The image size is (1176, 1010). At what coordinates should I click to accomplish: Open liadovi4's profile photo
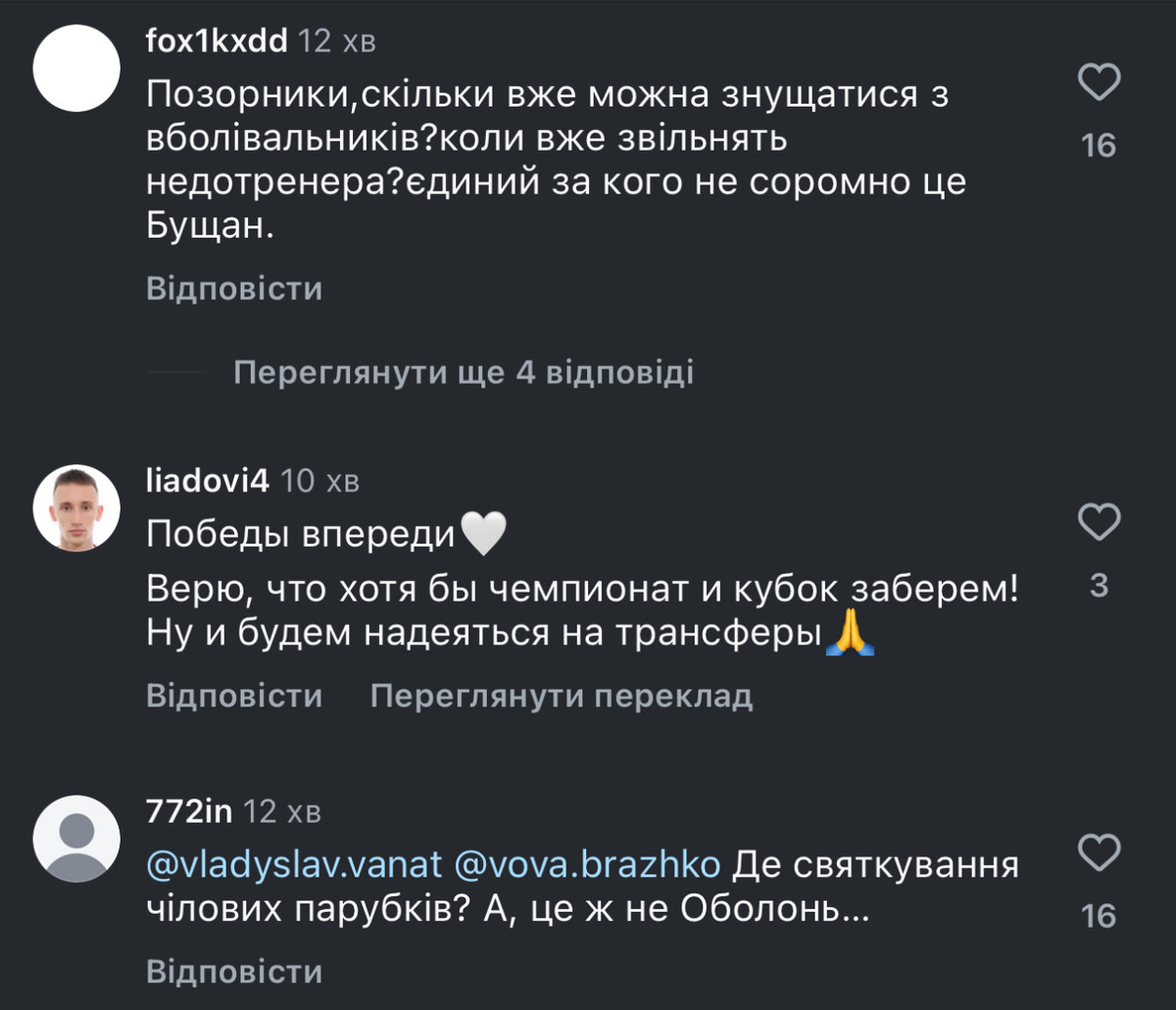[76, 508]
